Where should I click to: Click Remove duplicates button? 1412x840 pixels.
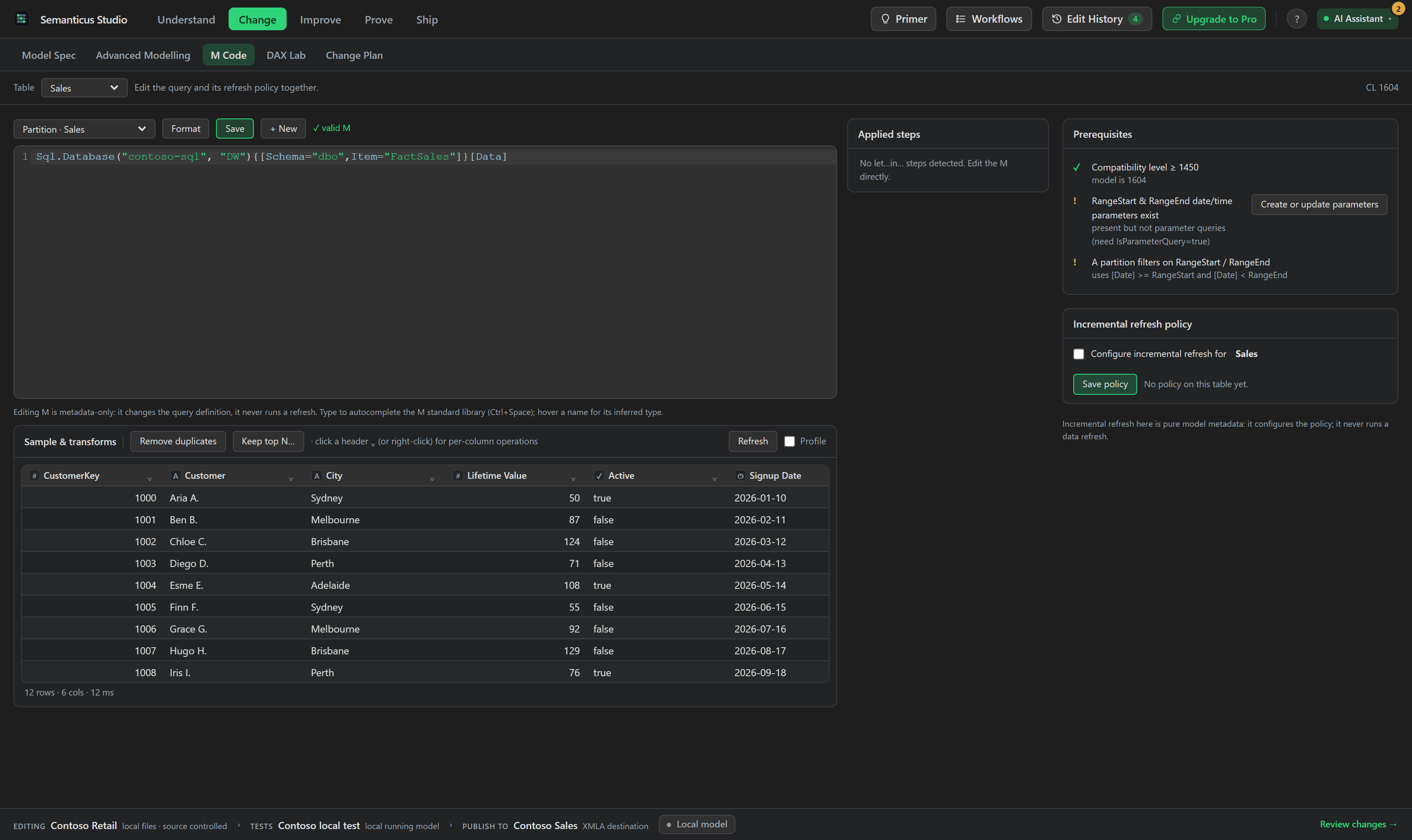(x=178, y=441)
